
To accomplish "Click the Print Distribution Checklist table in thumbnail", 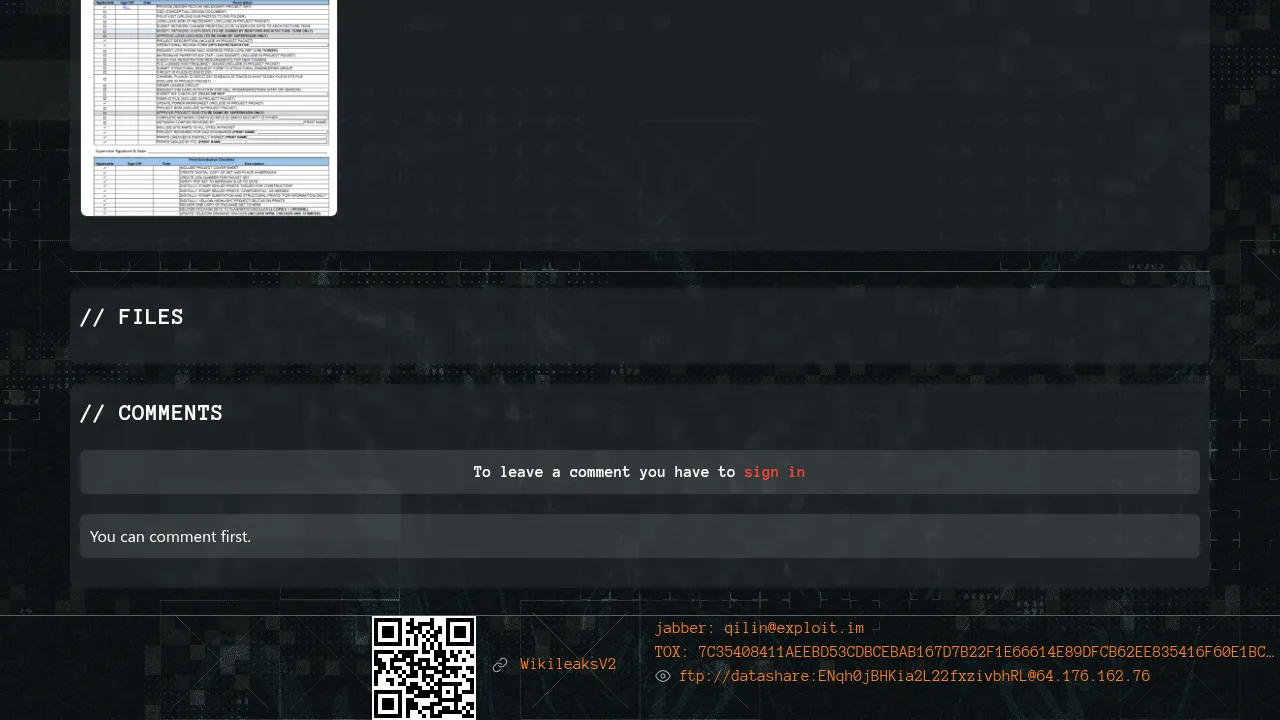I will pos(210,186).
